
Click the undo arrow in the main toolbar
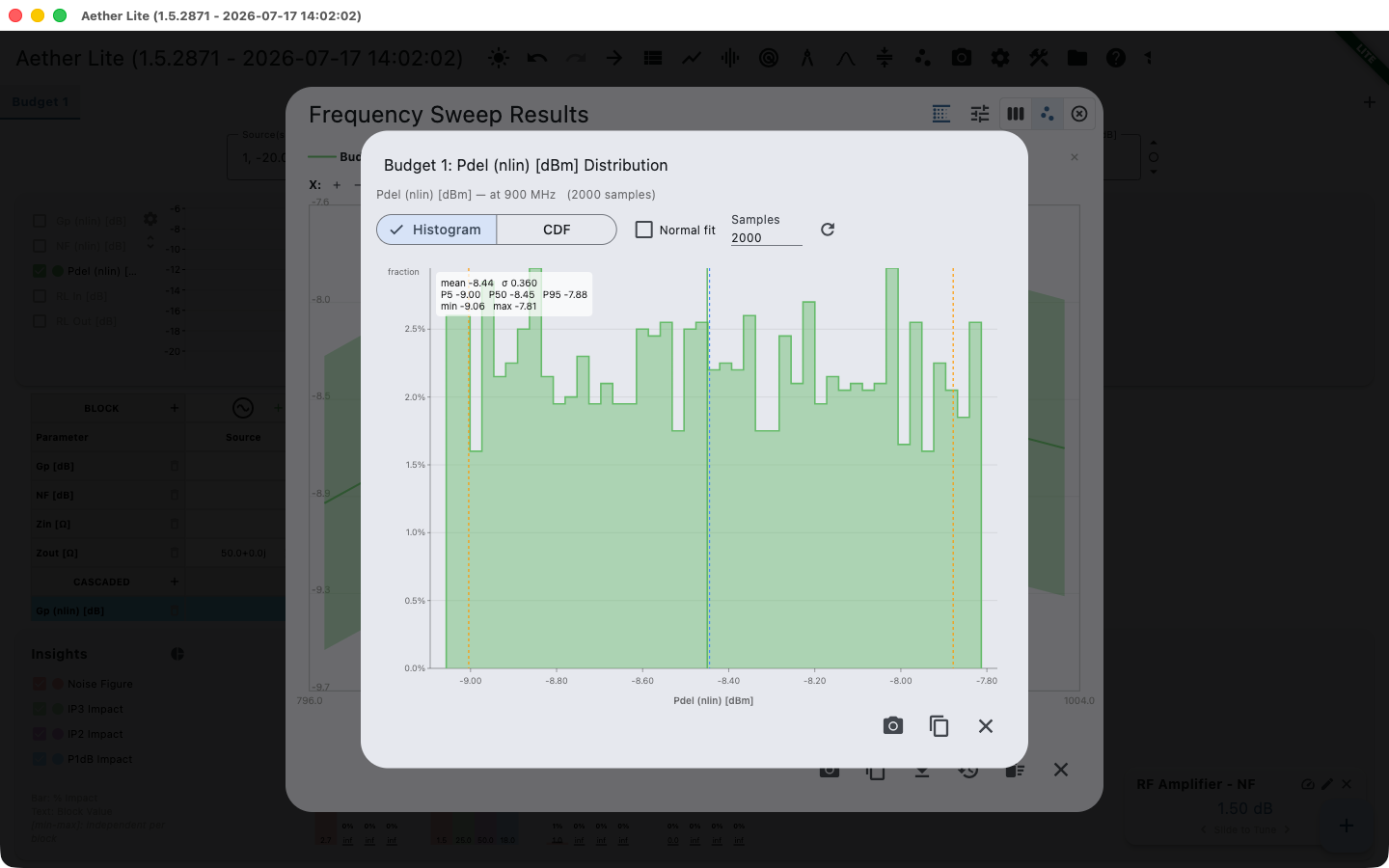click(537, 58)
